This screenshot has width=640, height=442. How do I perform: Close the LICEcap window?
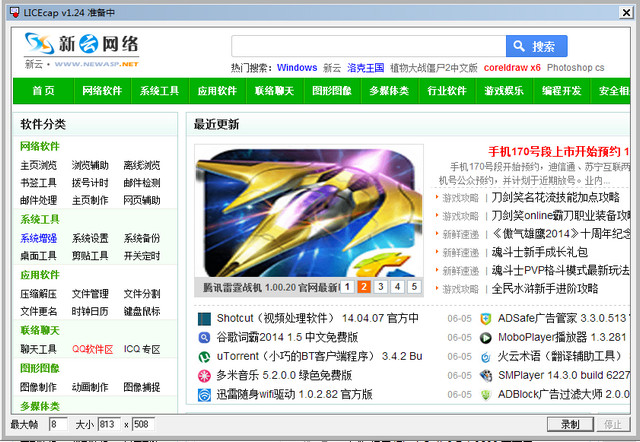click(626, 13)
